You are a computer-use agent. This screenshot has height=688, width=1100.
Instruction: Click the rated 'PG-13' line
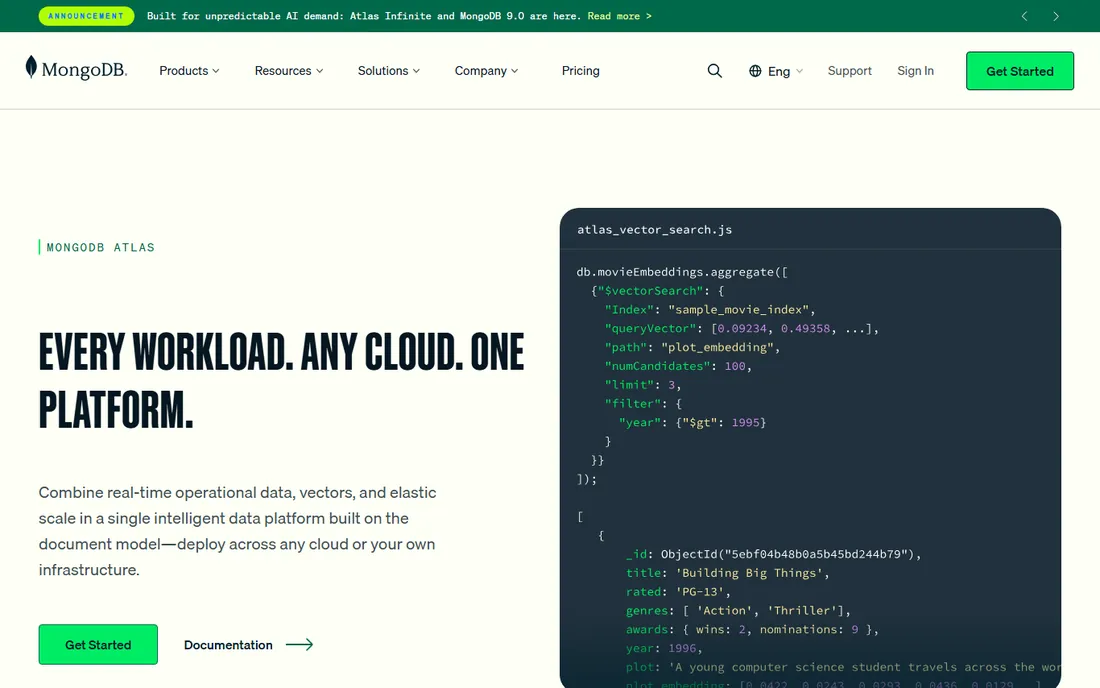tap(678, 592)
